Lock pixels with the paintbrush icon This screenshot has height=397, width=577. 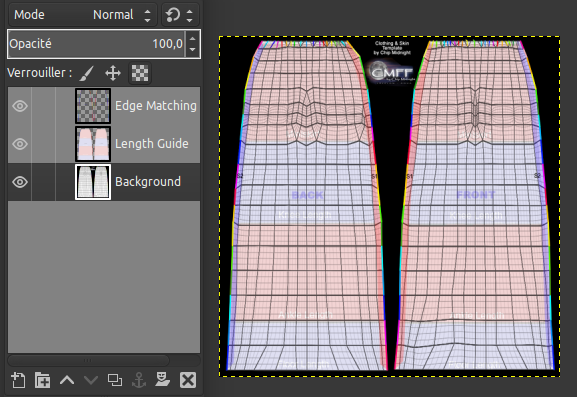pos(87,73)
